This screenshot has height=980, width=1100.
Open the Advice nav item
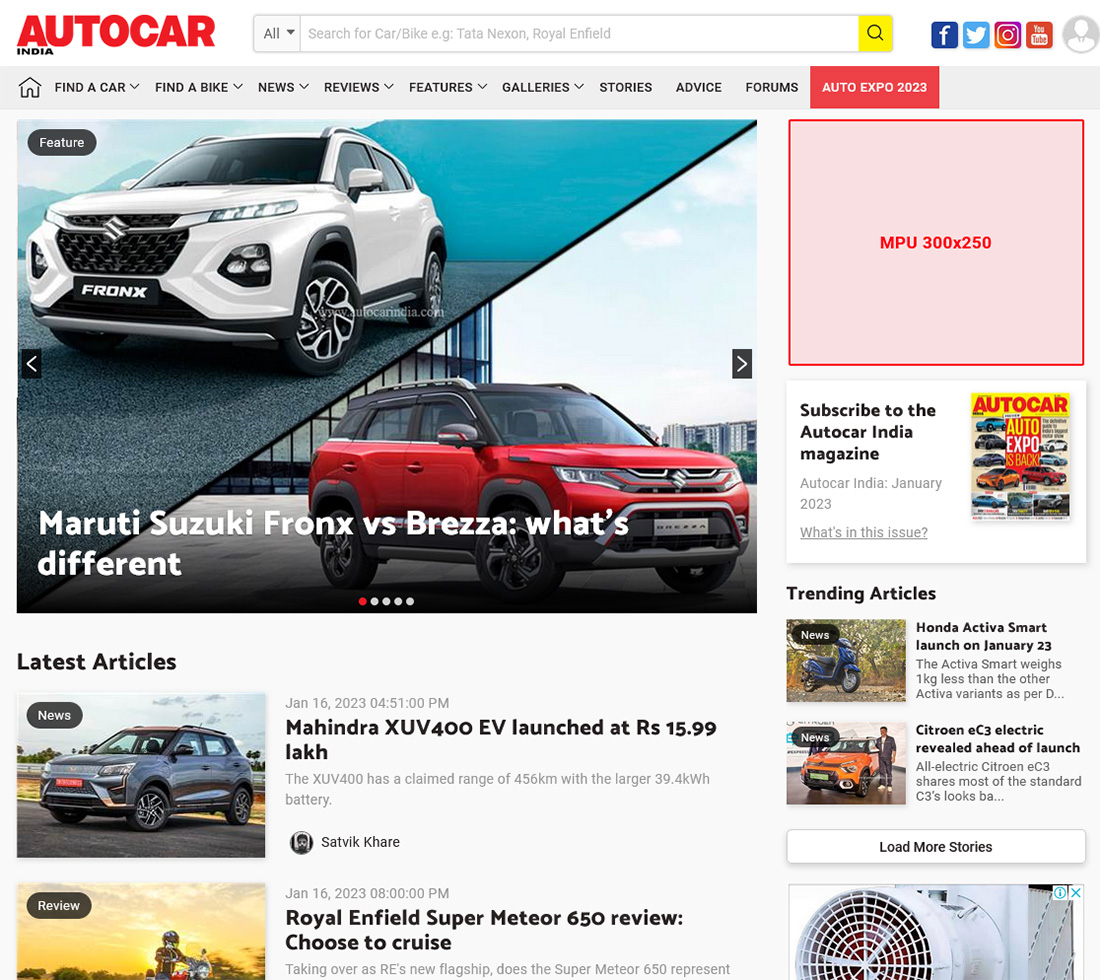pos(699,88)
